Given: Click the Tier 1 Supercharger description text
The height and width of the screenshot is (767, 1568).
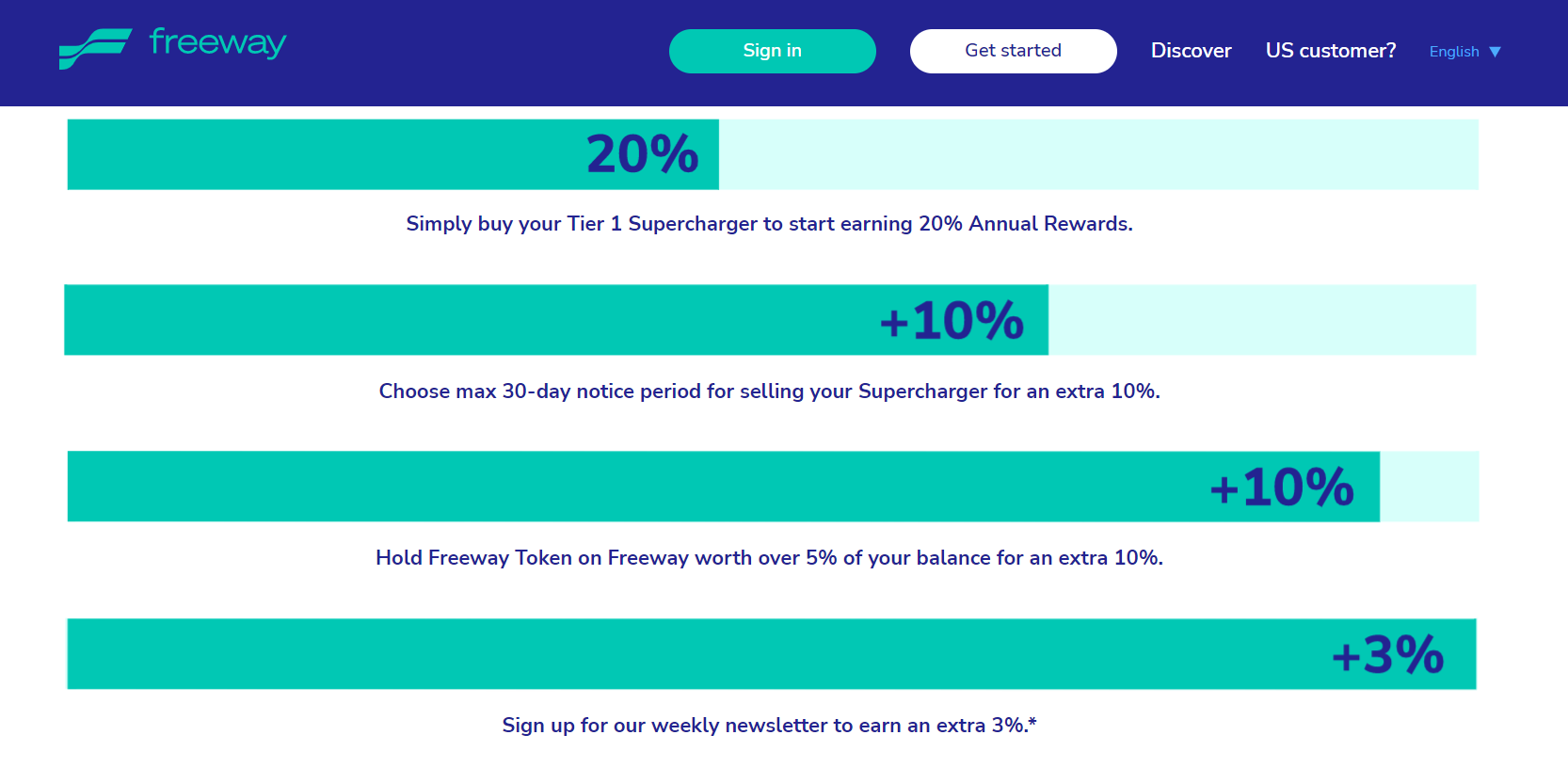Looking at the screenshot, I should (769, 224).
